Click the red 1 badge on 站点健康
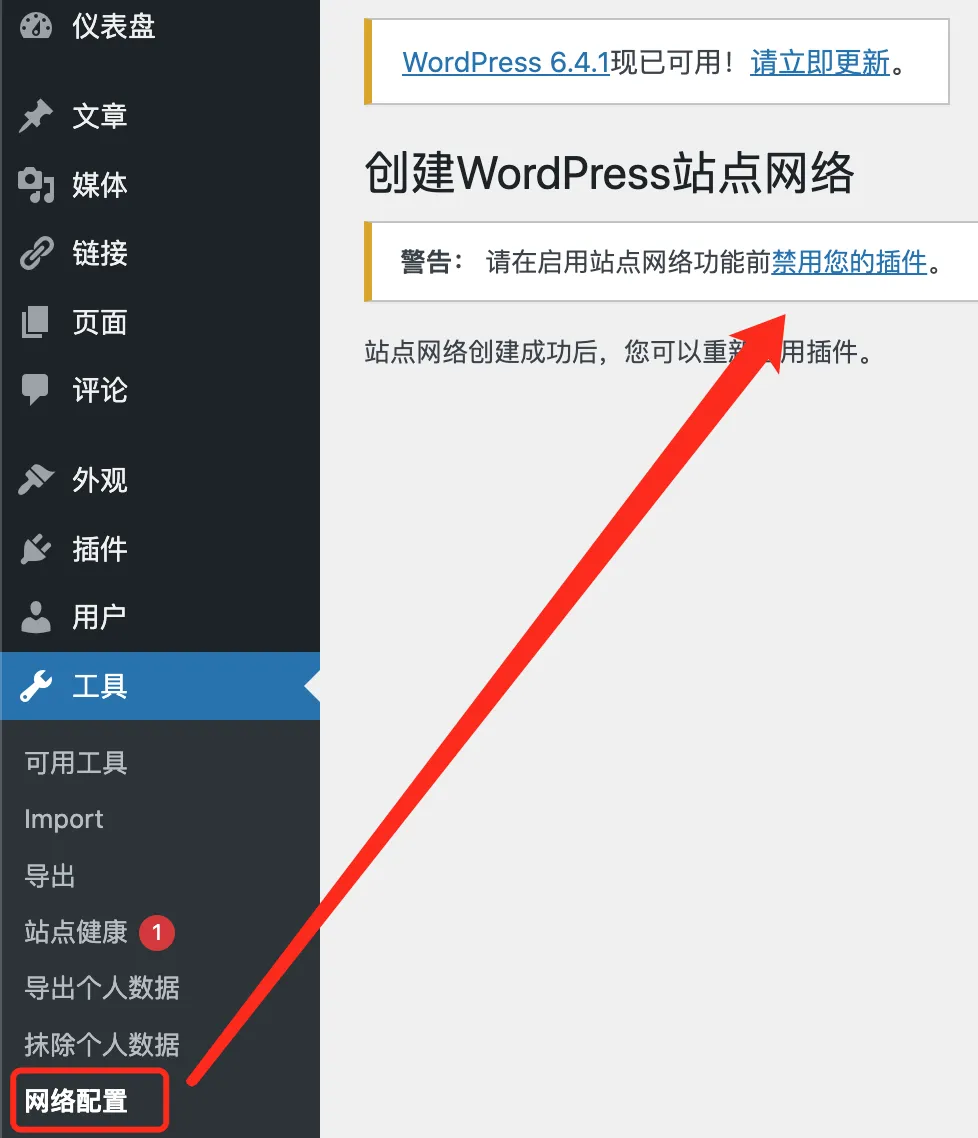 (x=157, y=933)
